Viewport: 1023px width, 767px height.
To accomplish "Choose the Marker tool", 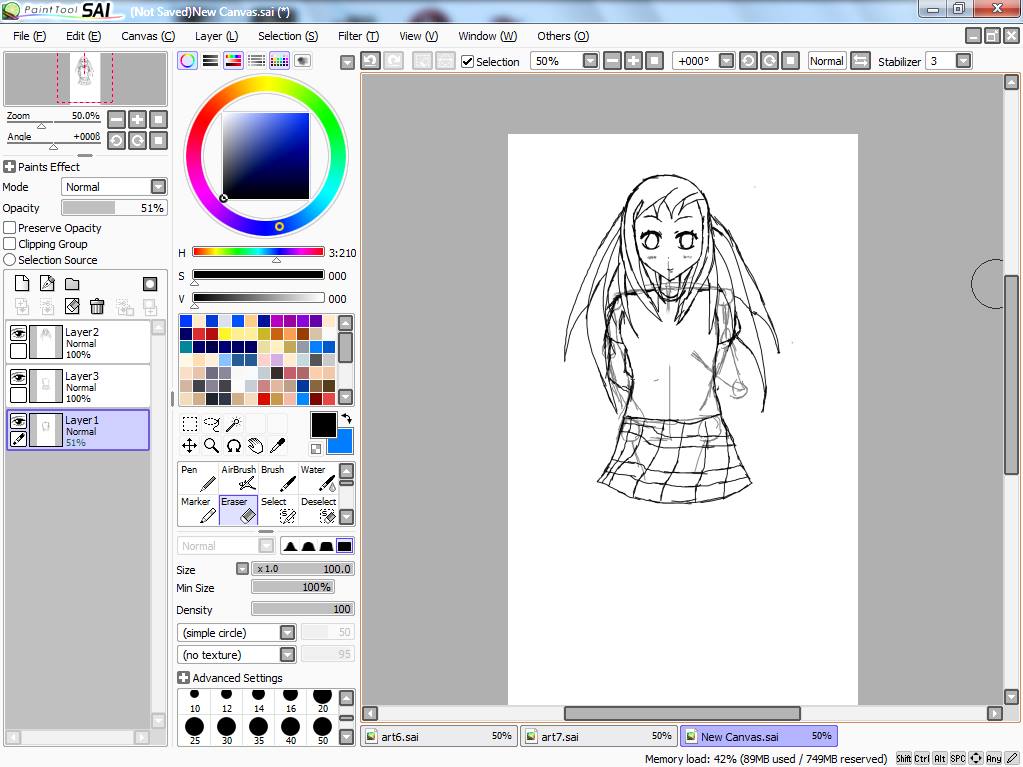I will [x=198, y=510].
